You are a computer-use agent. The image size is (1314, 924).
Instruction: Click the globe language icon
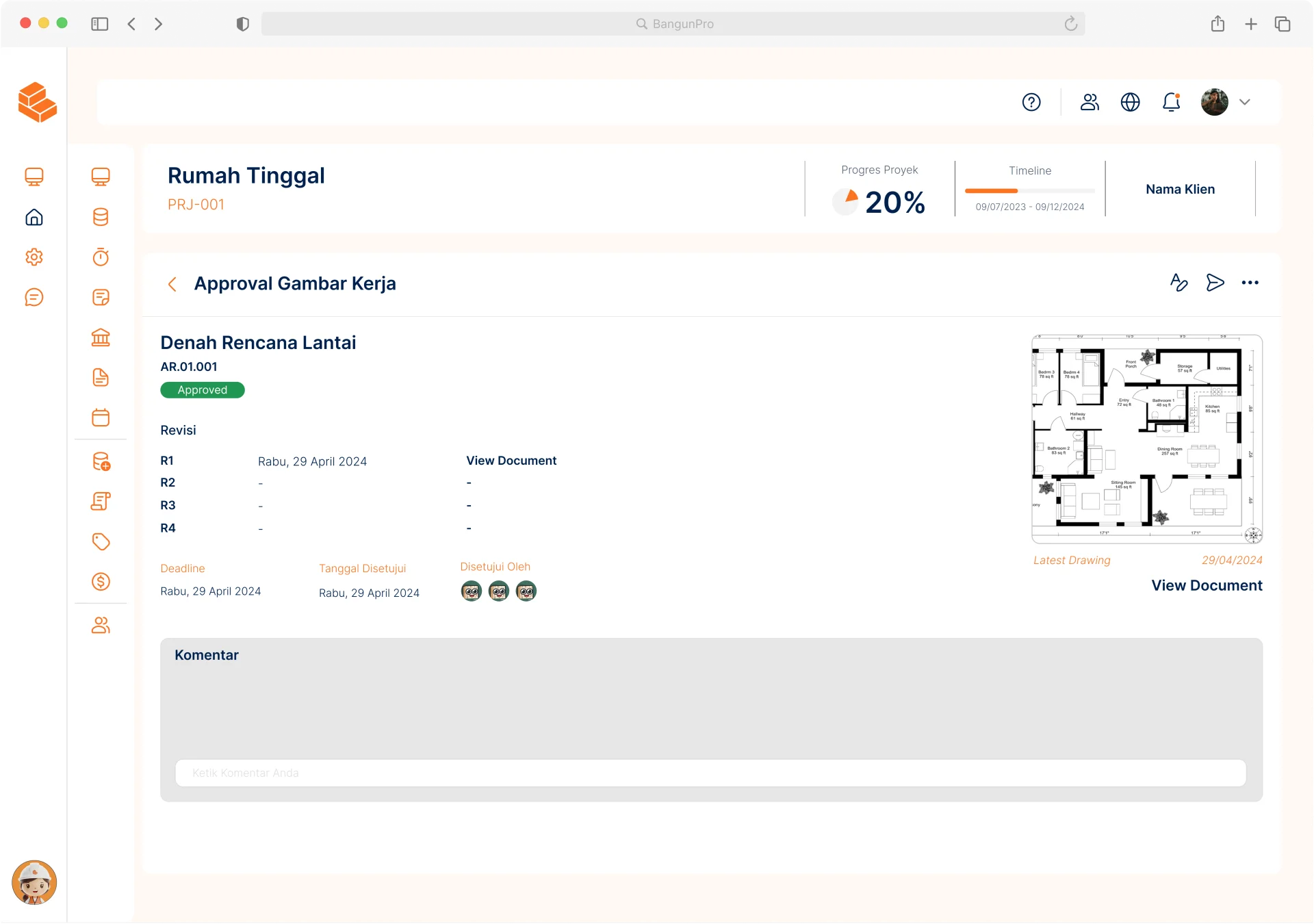[1130, 102]
